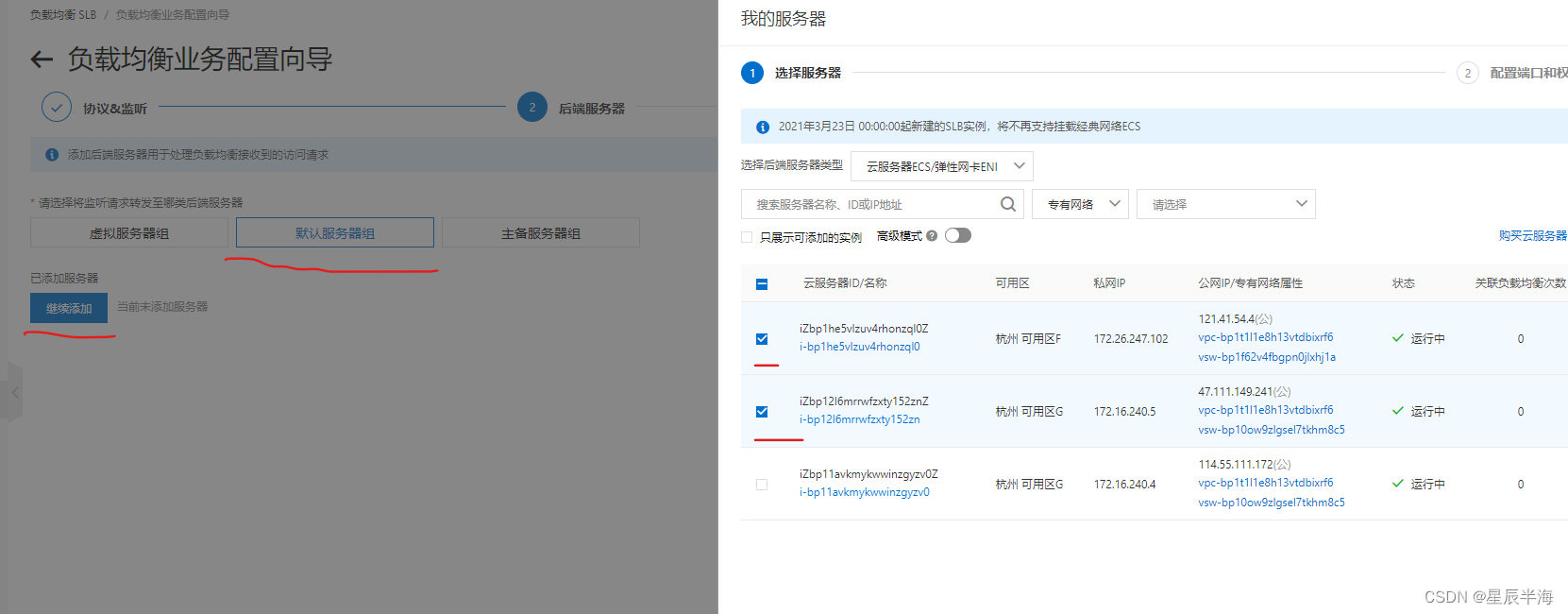The width and height of the screenshot is (1568, 614).
Task: Click the step 1 选择服务器 circle icon
Action: pyautogui.click(x=752, y=73)
